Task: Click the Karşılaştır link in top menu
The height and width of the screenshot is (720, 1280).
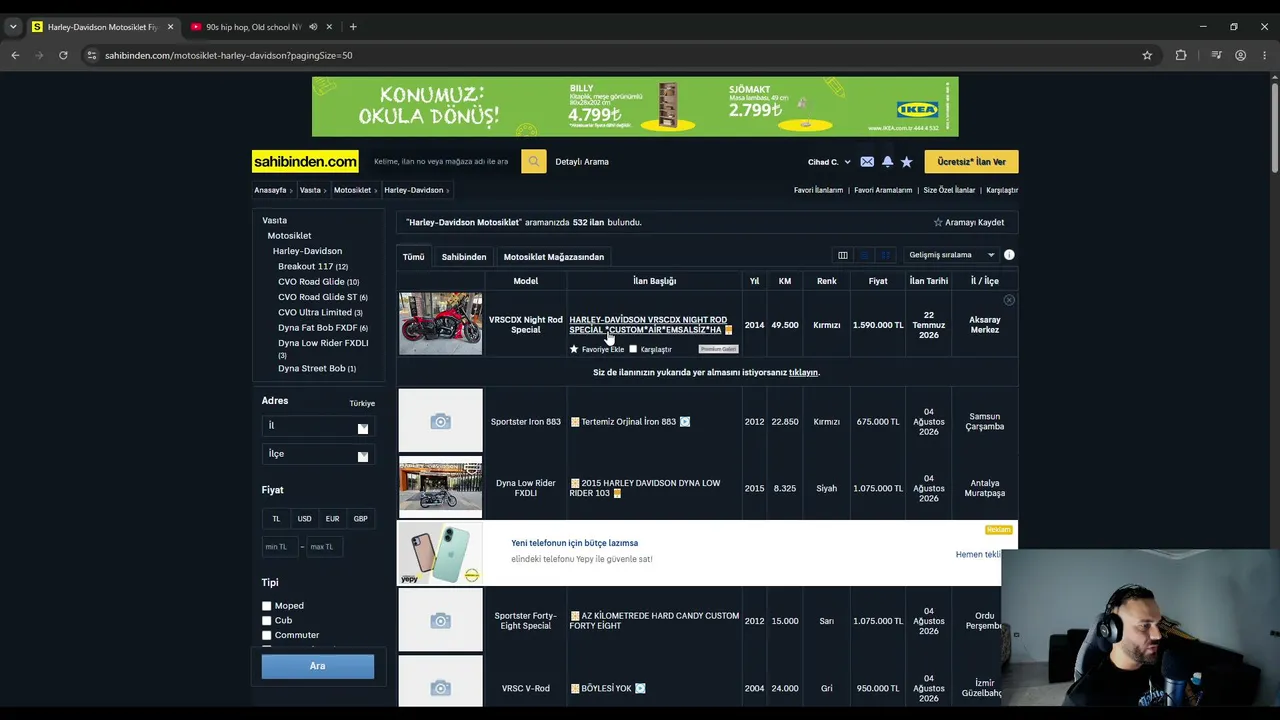Action: [x=1002, y=190]
